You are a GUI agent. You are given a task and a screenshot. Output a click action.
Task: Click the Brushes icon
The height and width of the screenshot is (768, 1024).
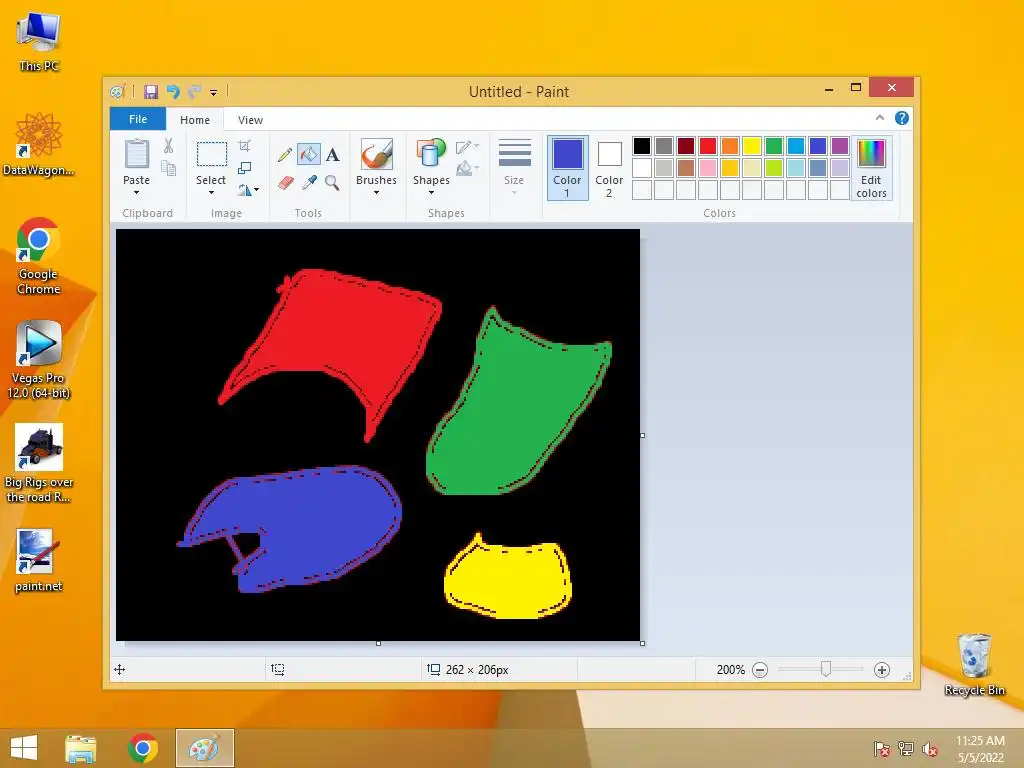click(x=377, y=154)
